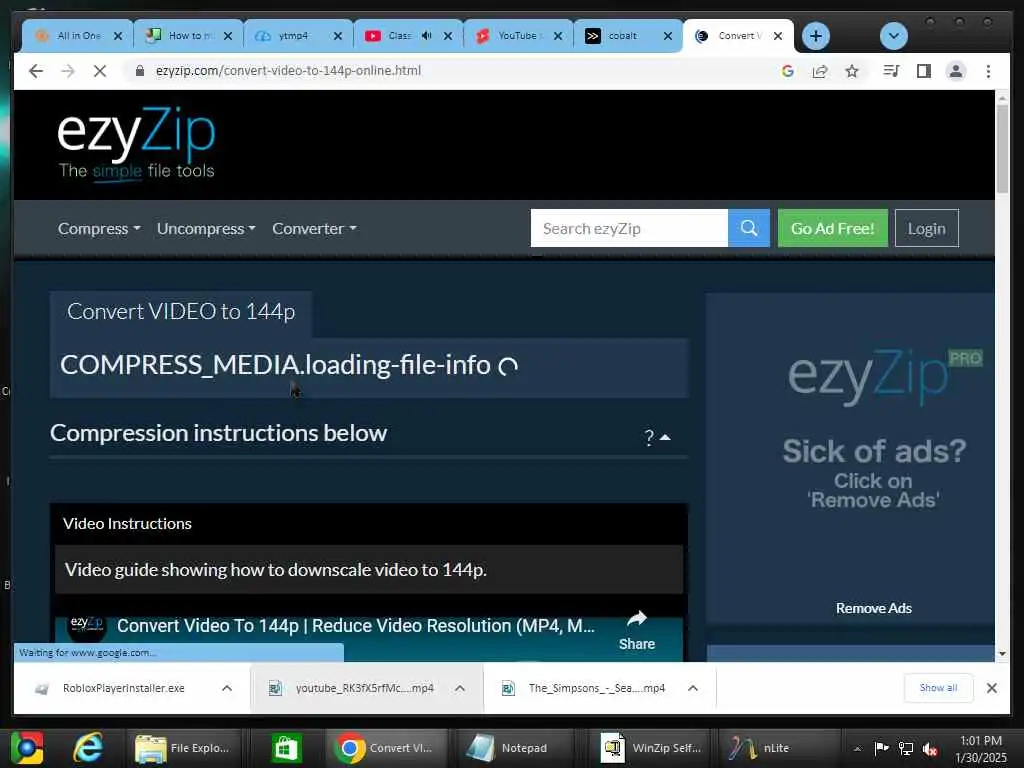
Task: Close the downloads bar
Action: 991,688
